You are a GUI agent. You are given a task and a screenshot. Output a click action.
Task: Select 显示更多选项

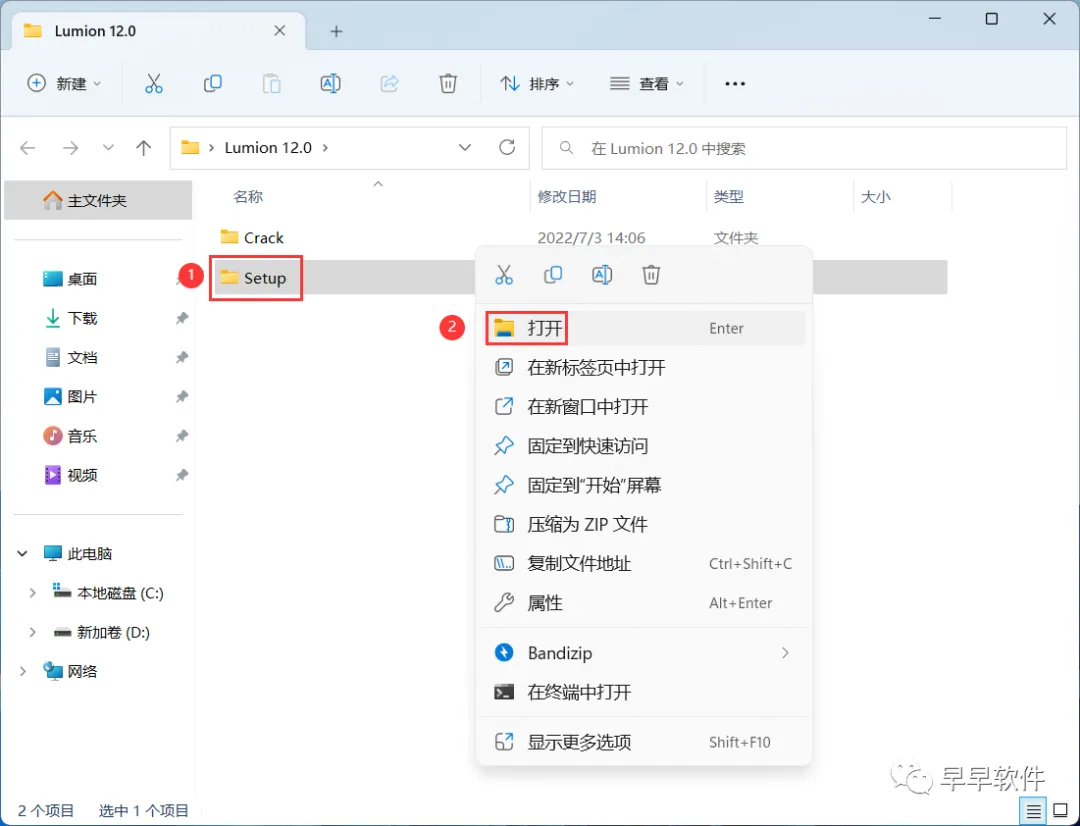click(x=645, y=742)
